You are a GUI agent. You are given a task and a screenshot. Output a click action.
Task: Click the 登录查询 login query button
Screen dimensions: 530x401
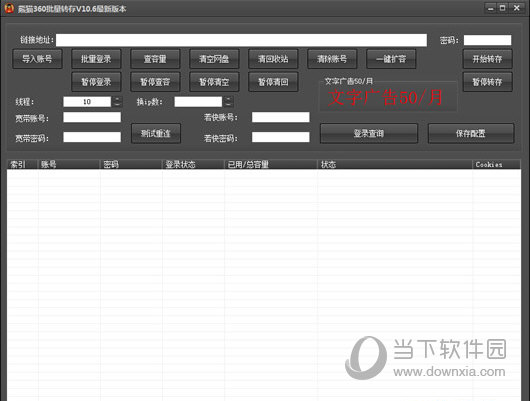(x=369, y=134)
